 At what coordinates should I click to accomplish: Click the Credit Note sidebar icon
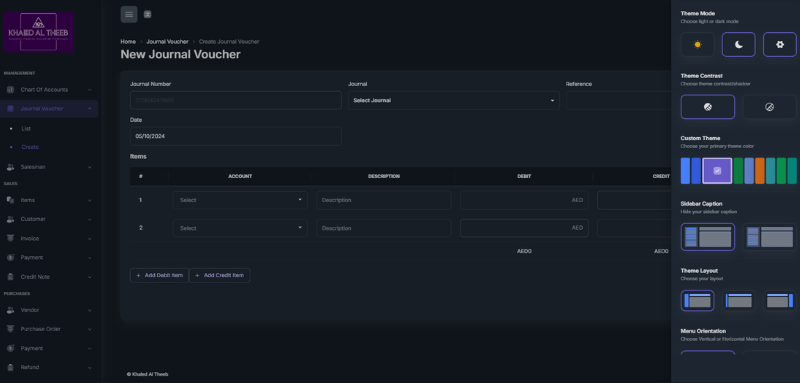[10, 277]
